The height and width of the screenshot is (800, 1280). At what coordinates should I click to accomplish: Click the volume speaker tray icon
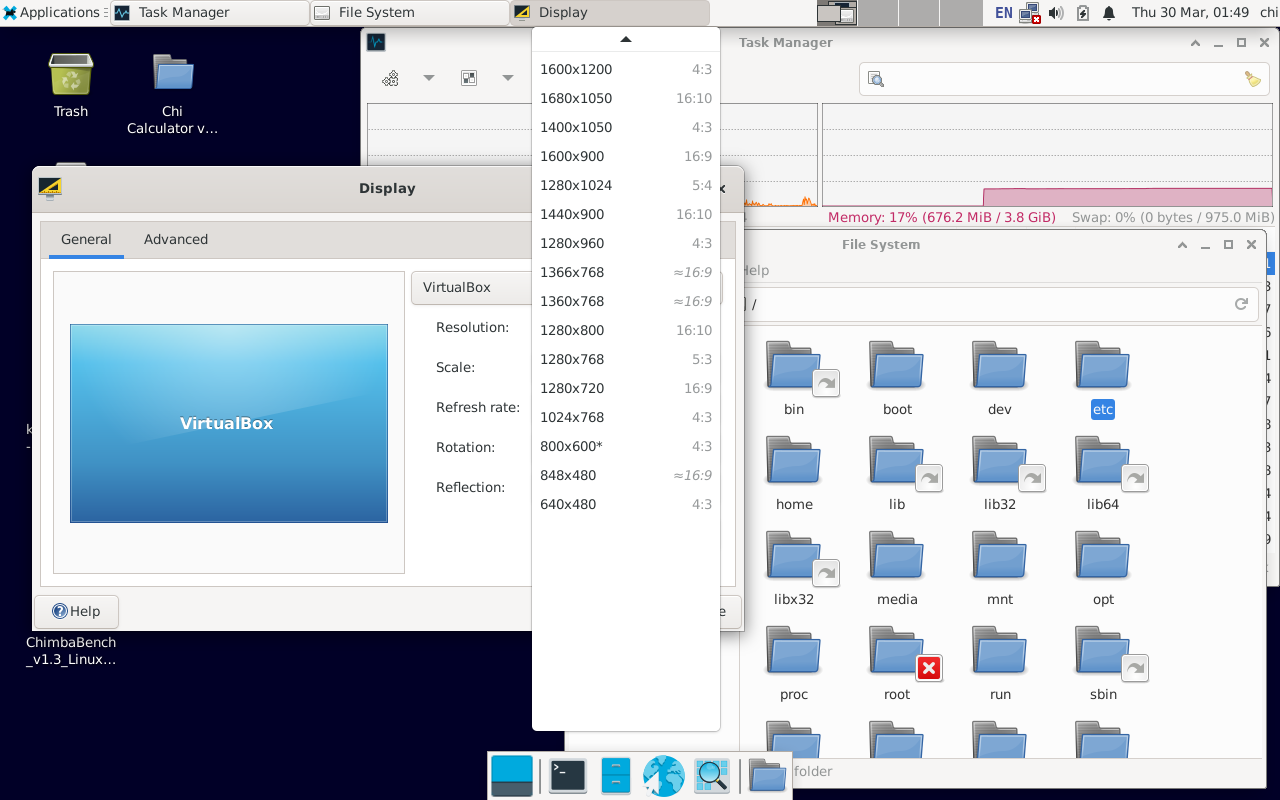point(1056,13)
